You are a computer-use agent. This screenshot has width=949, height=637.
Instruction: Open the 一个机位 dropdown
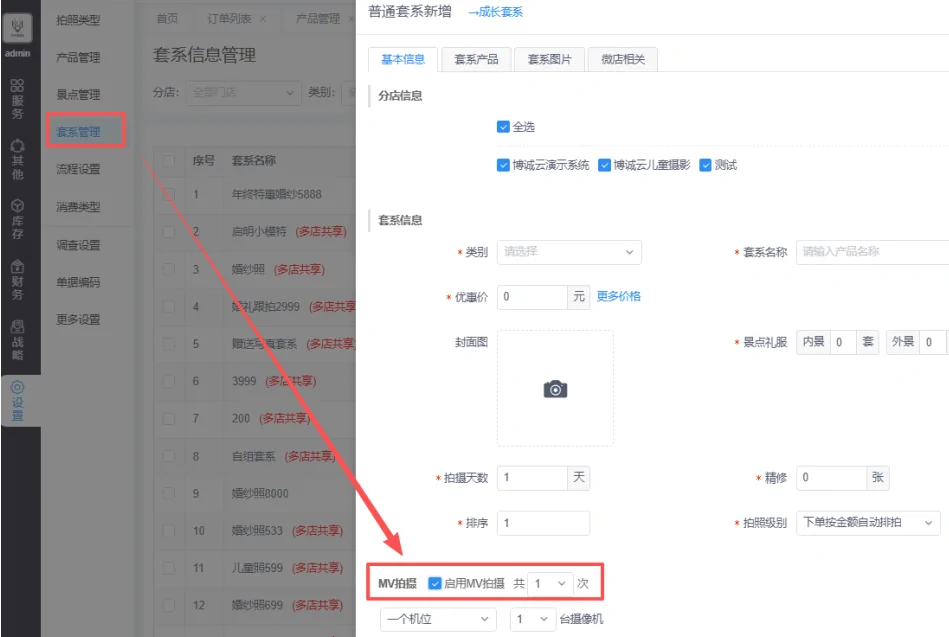tap(438, 619)
